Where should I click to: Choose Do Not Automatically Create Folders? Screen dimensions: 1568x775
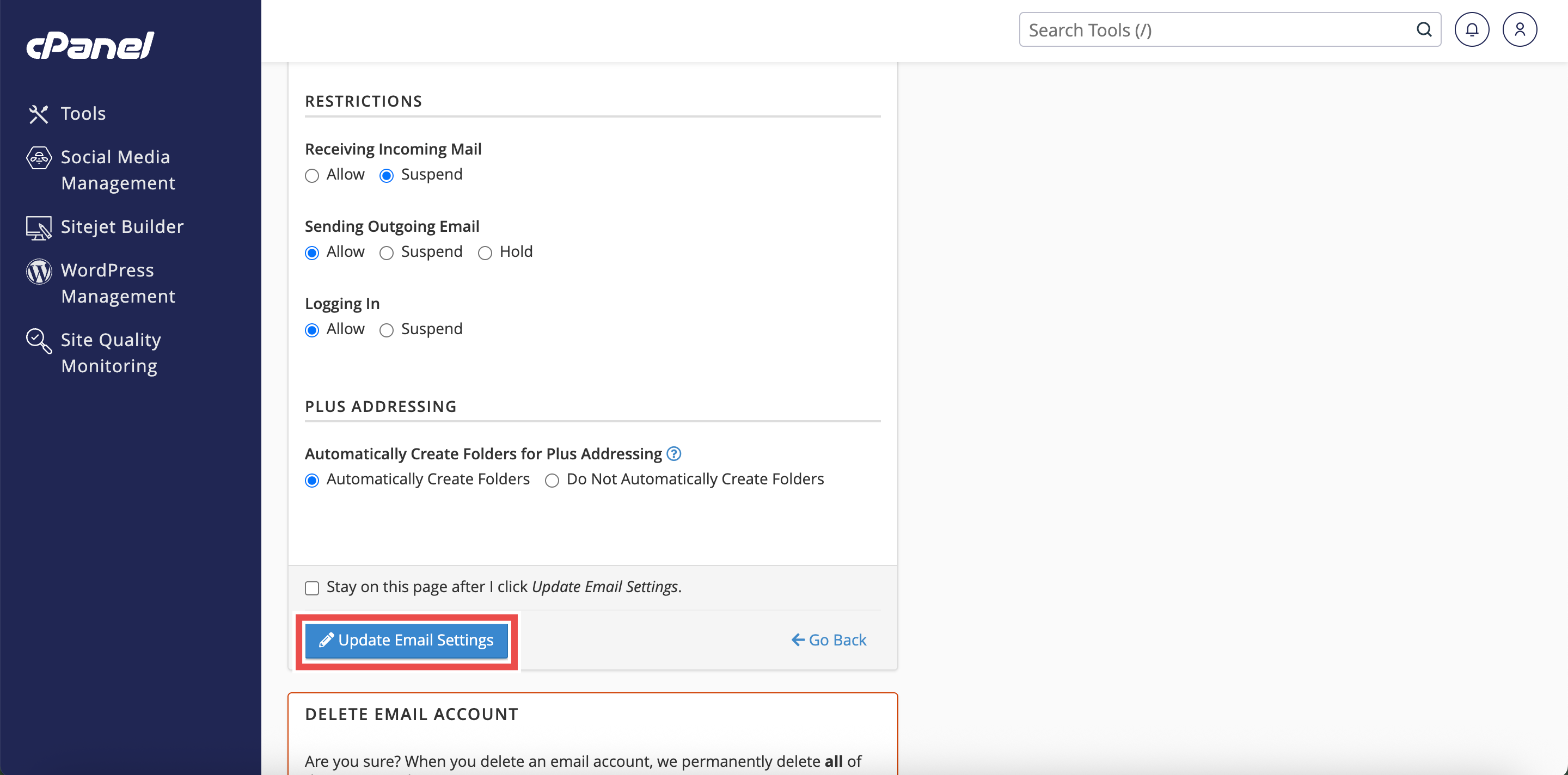click(552, 481)
